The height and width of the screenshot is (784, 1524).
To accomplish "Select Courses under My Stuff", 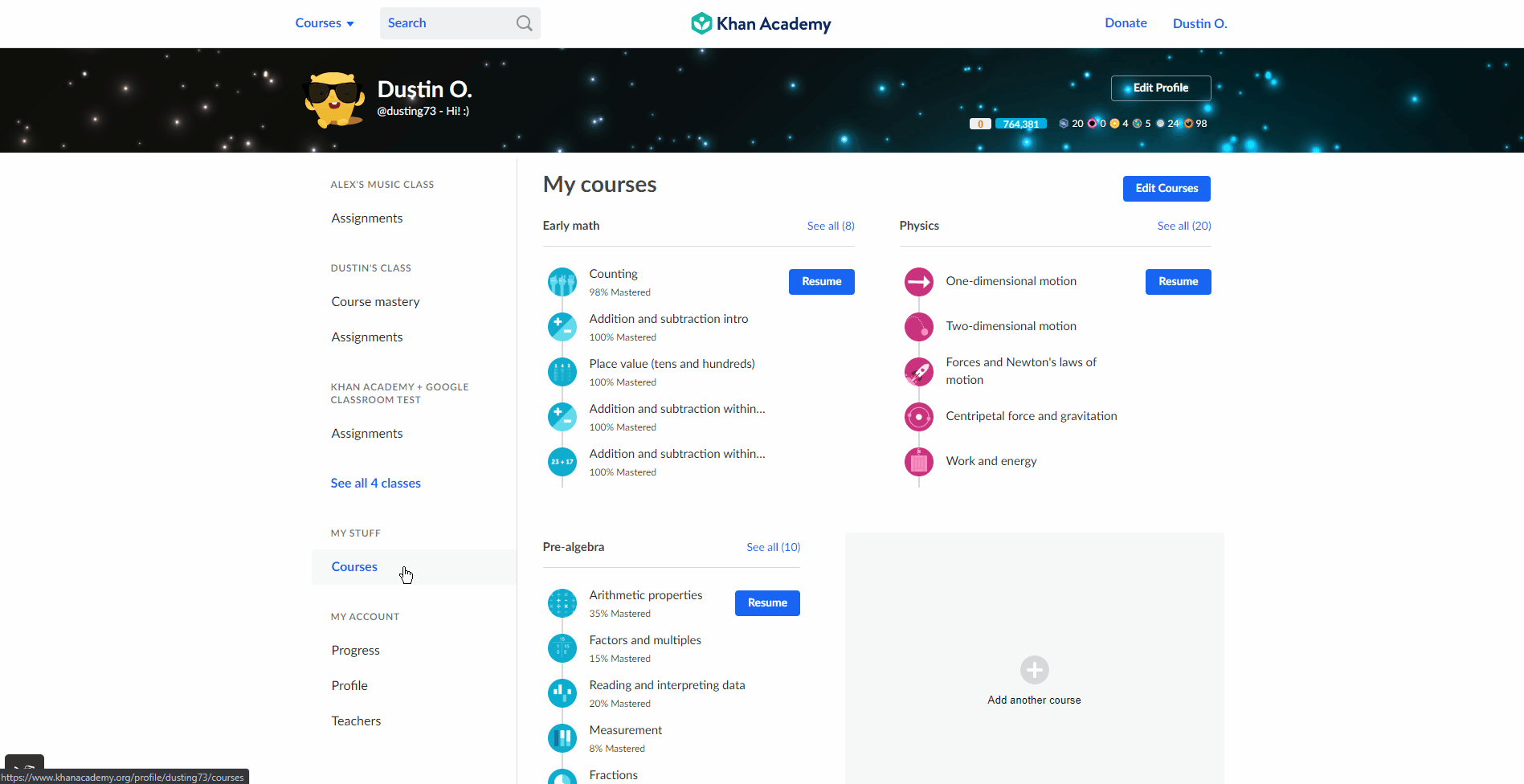I will [414, 567].
